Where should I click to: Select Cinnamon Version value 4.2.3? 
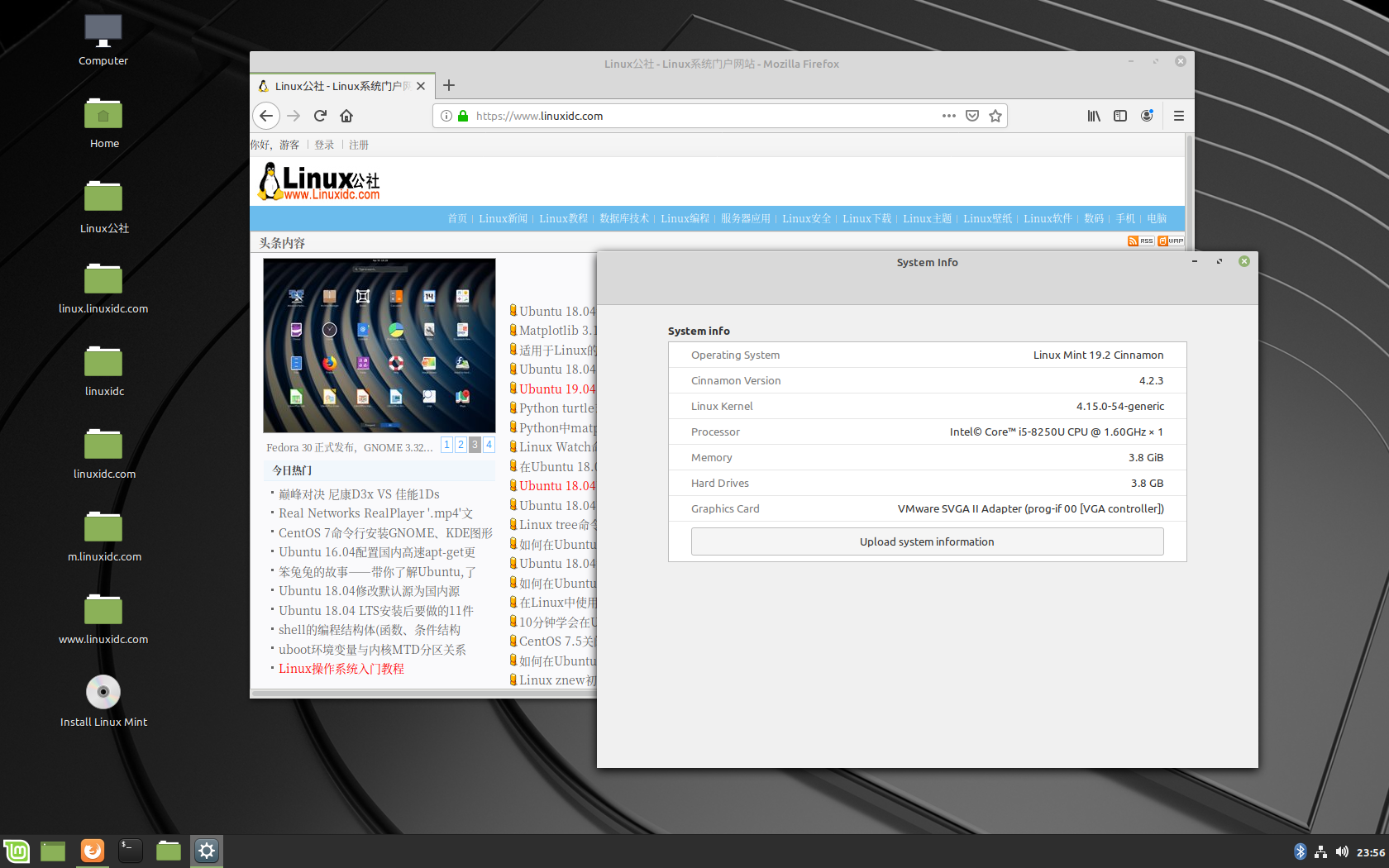1151,380
